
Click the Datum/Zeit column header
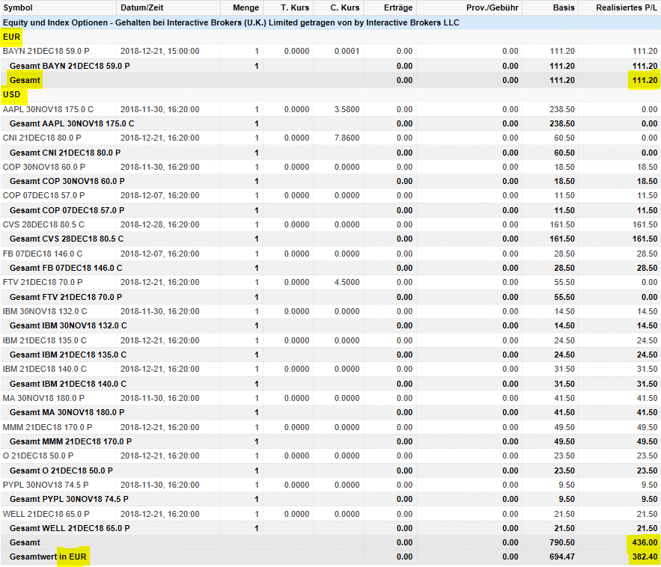click(142, 8)
